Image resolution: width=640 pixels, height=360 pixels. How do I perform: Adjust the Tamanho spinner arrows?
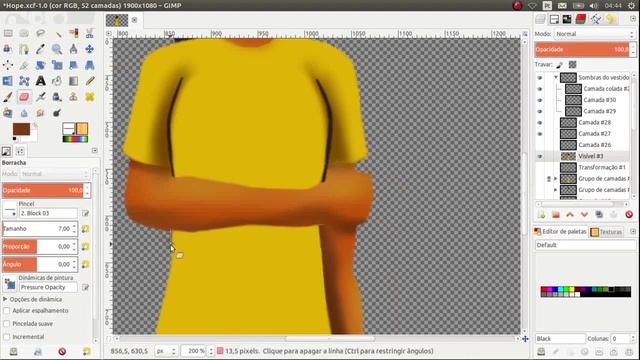pyautogui.click(x=74, y=229)
